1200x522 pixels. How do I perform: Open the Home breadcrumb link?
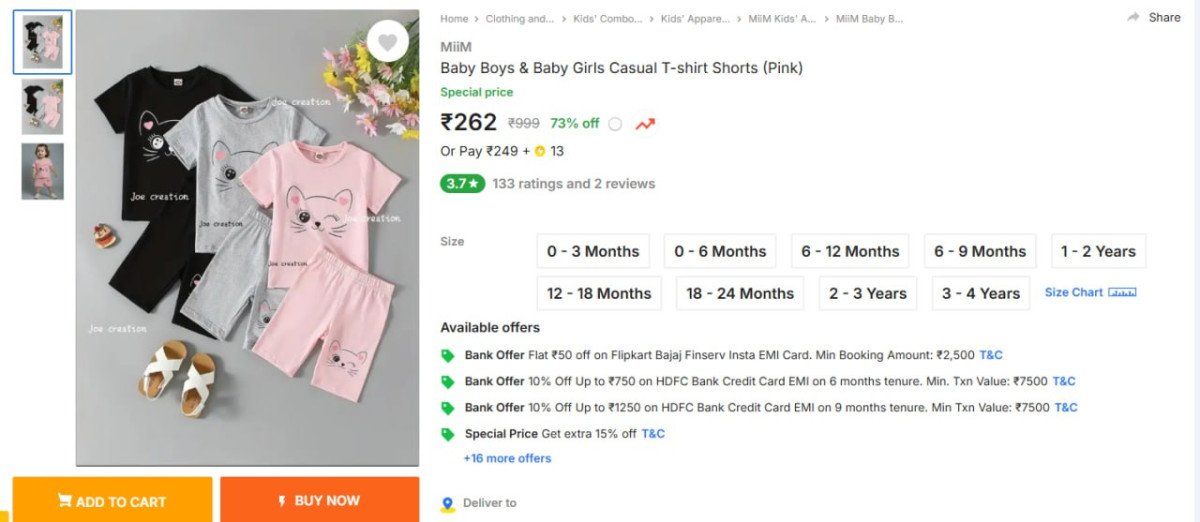coord(454,19)
